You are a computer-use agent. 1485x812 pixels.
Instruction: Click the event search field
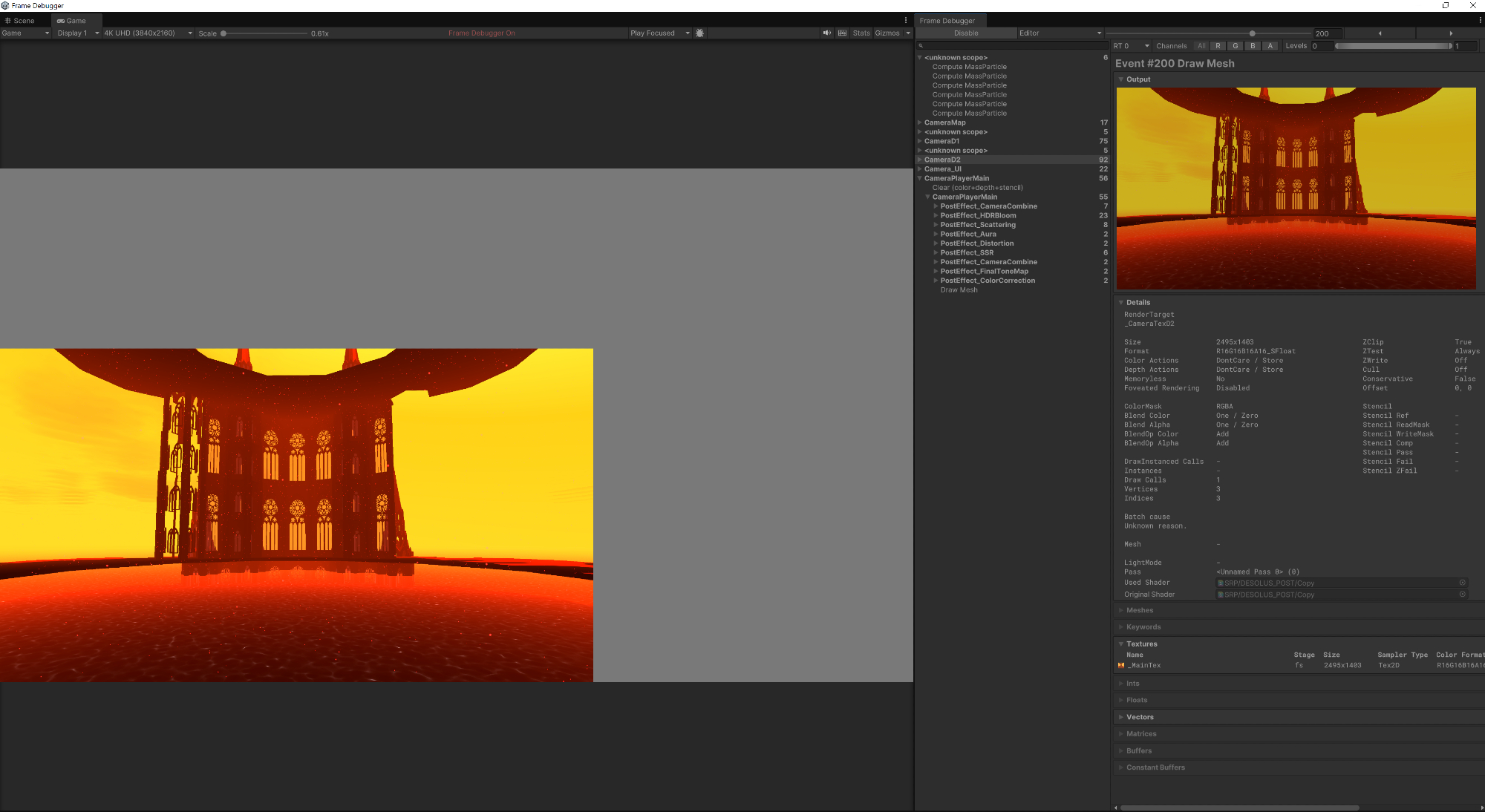pos(1013,46)
